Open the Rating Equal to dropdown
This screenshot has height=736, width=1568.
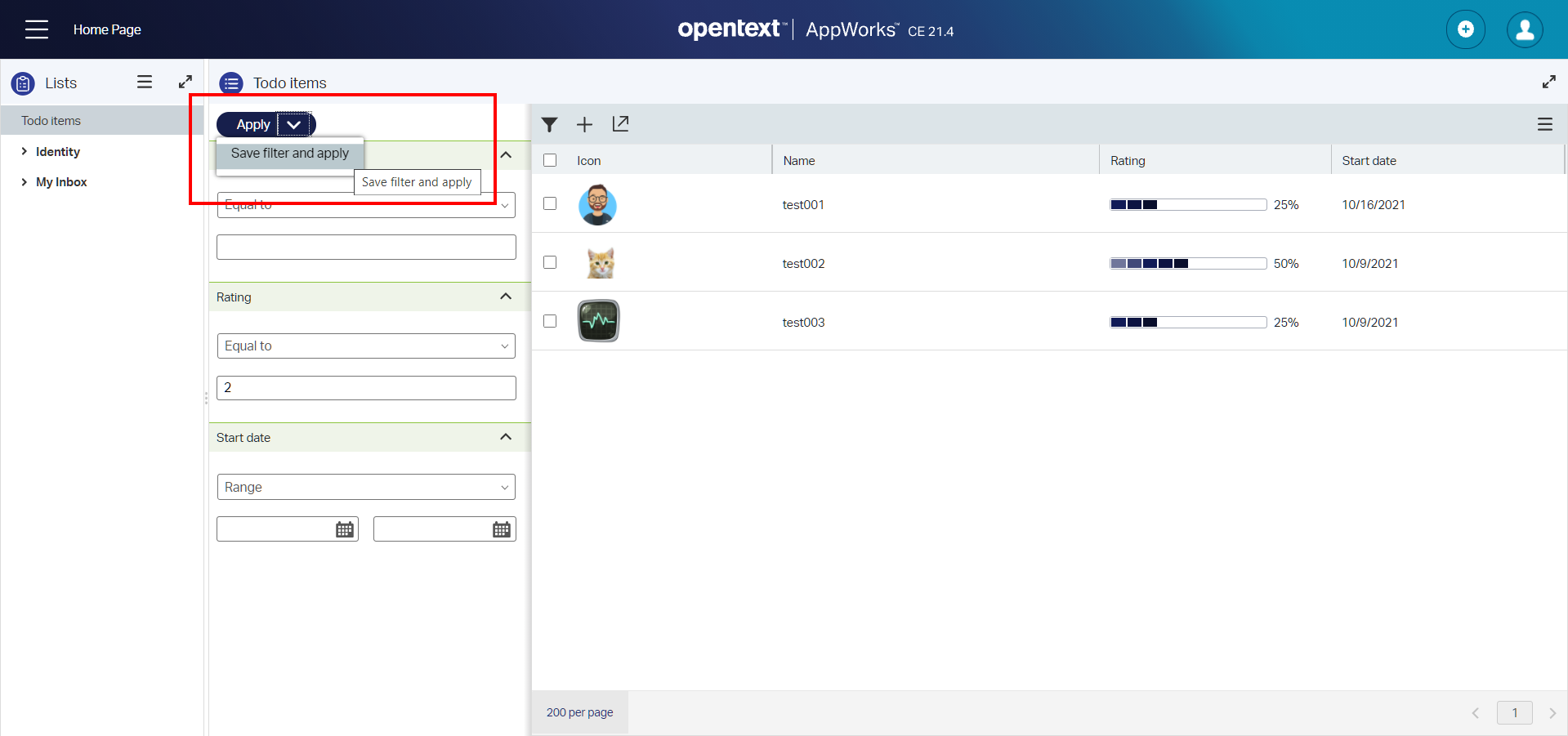(x=365, y=346)
